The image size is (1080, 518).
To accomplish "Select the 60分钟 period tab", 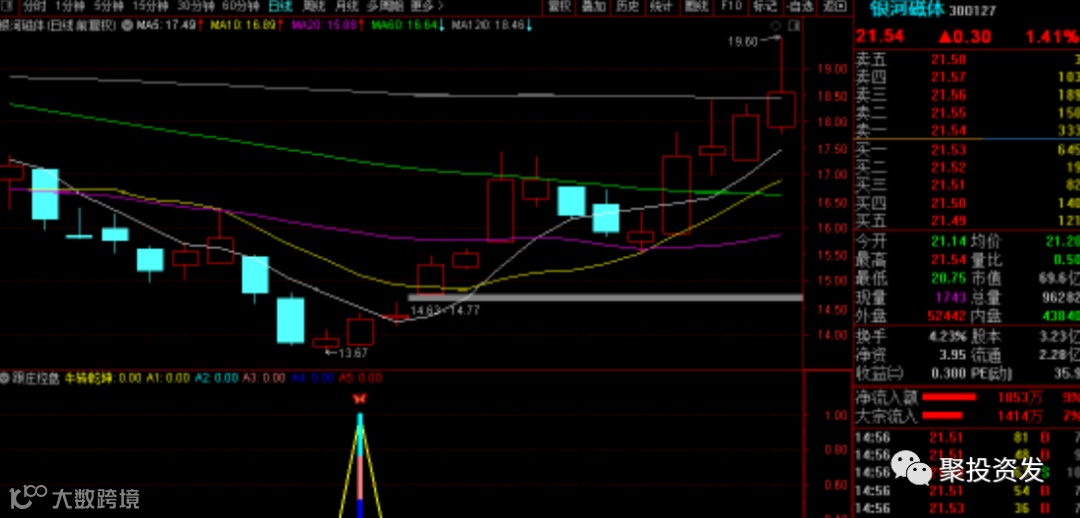I will [240, 6].
